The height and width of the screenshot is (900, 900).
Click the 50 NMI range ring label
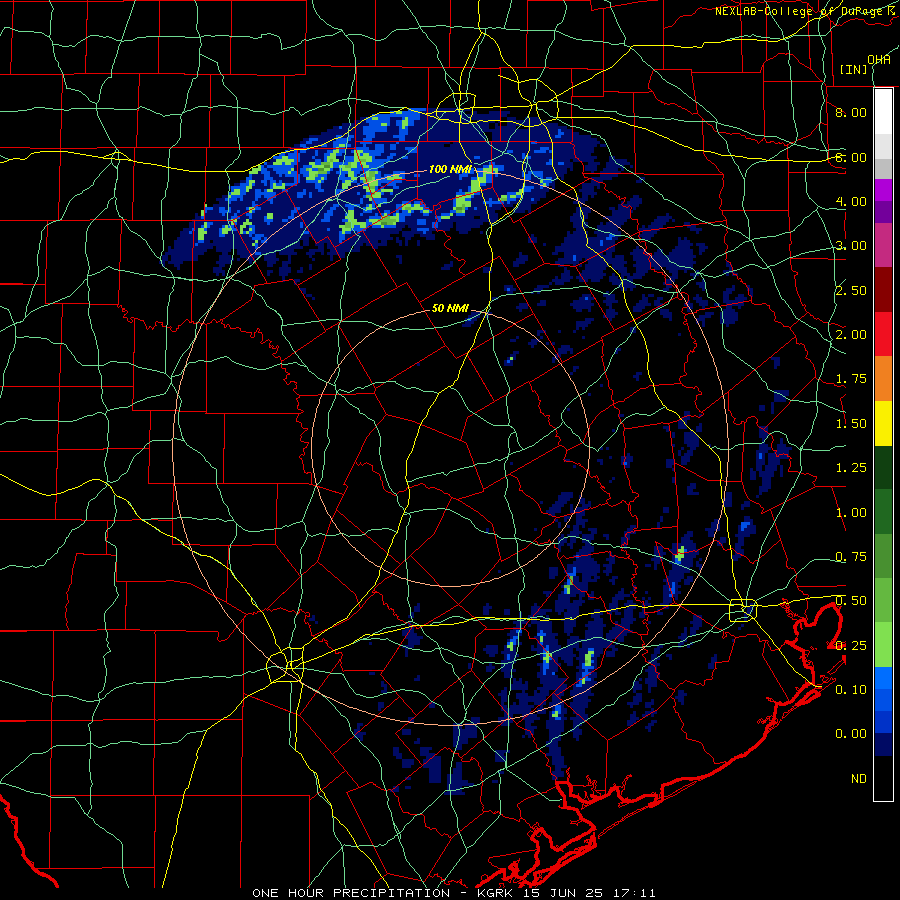[x=450, y=308]
